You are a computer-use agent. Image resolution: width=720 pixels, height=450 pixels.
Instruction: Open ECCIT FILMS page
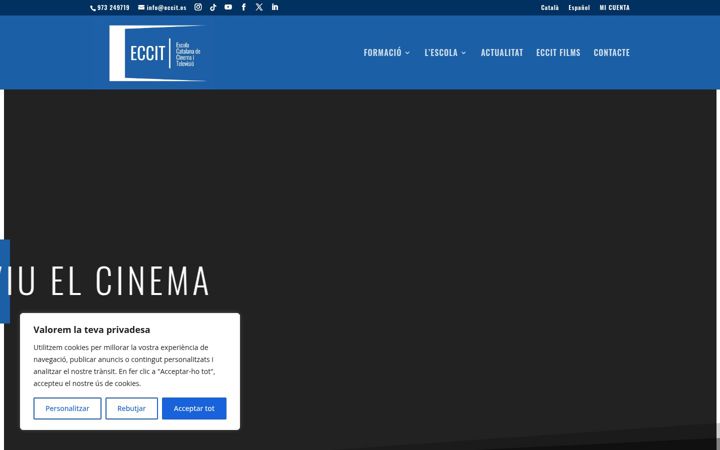(558, 52)
